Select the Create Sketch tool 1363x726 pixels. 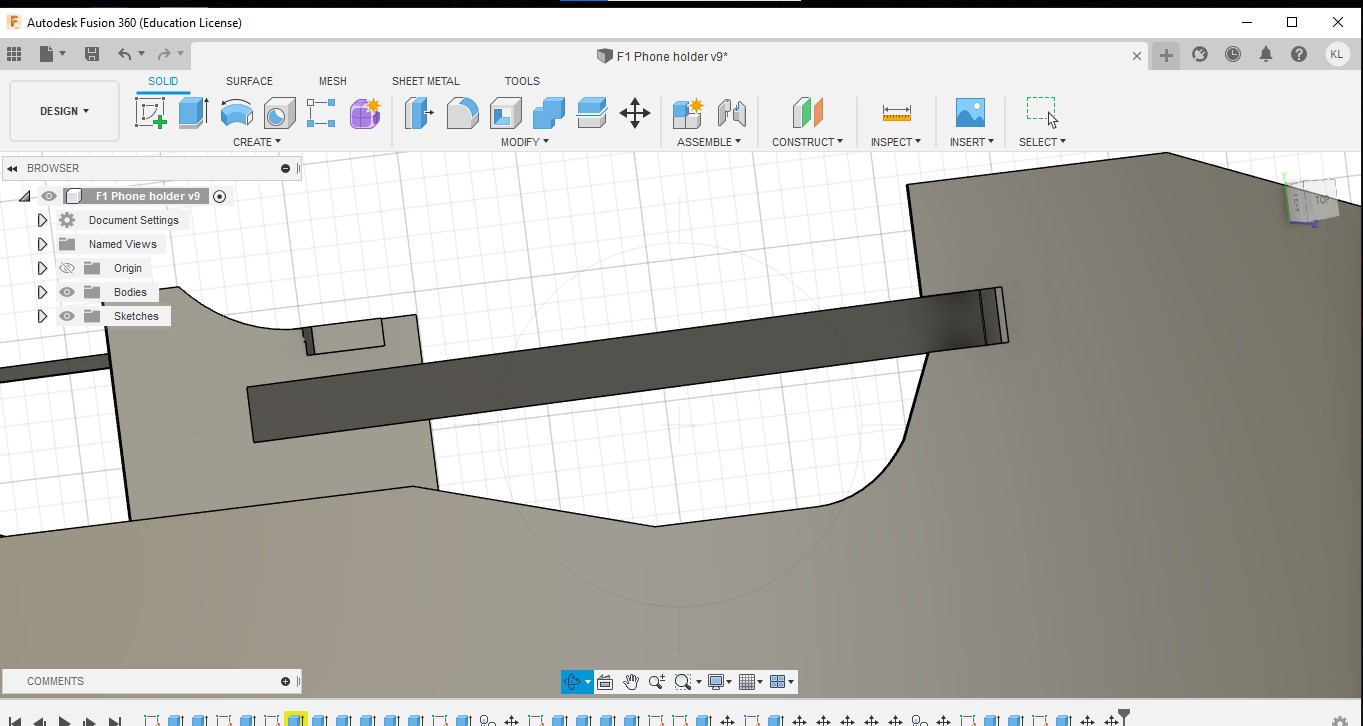click(x=151, y=113)
